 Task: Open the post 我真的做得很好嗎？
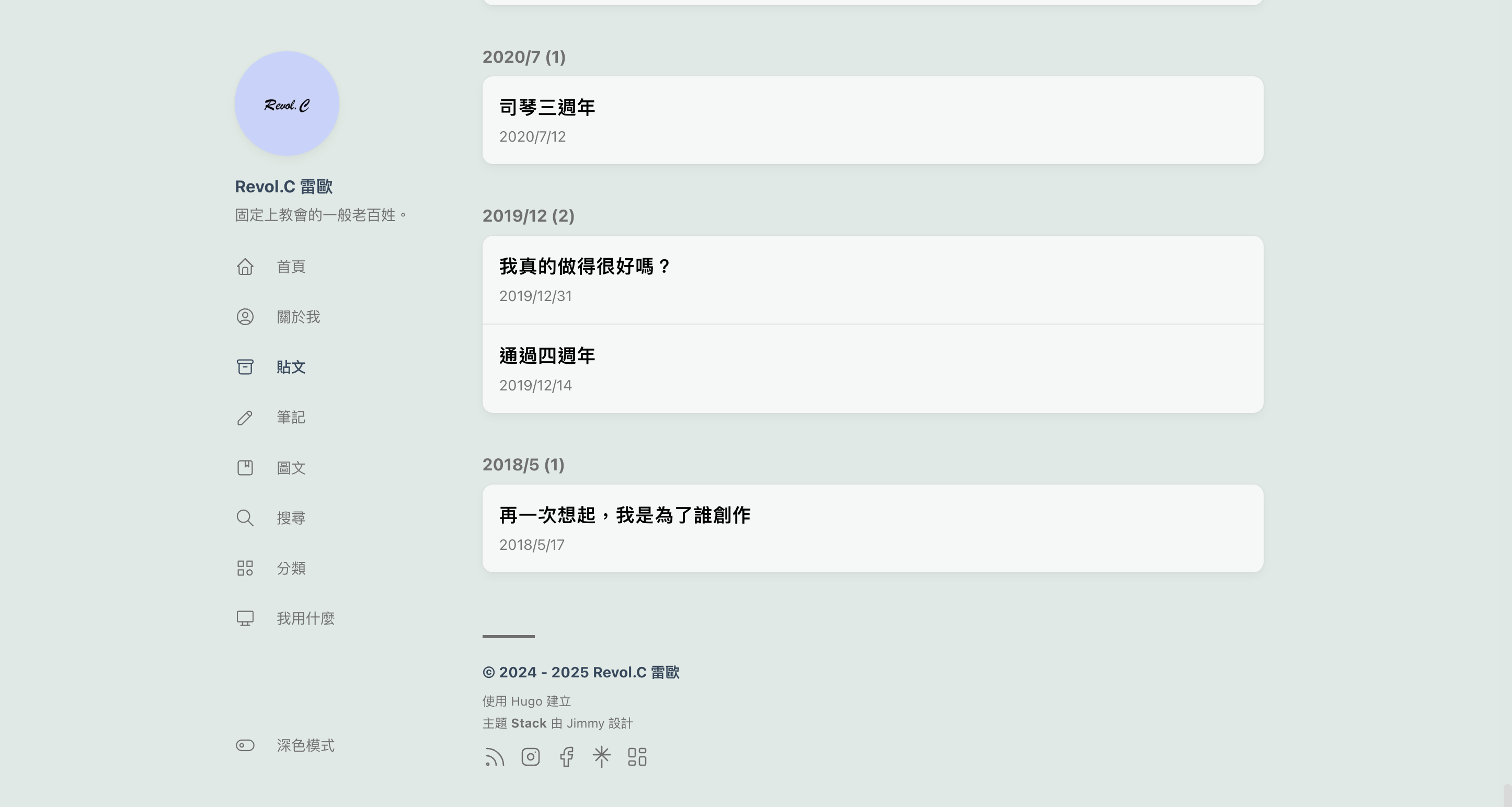click(585, 267)
